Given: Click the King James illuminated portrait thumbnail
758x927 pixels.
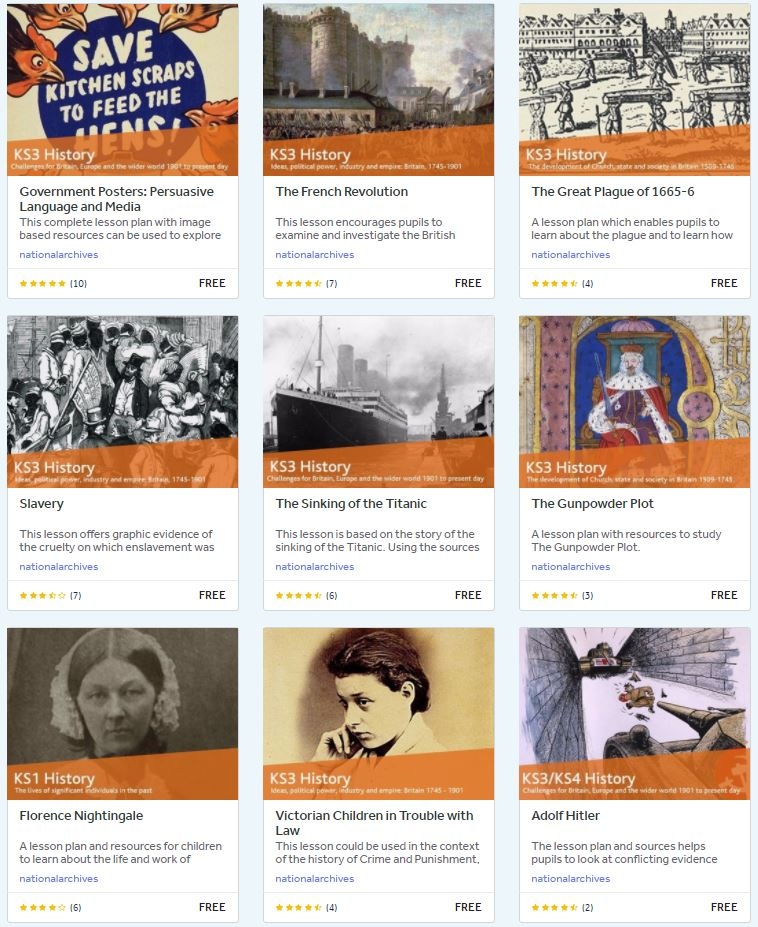Looking at the screenshot, I should point(634,402).
